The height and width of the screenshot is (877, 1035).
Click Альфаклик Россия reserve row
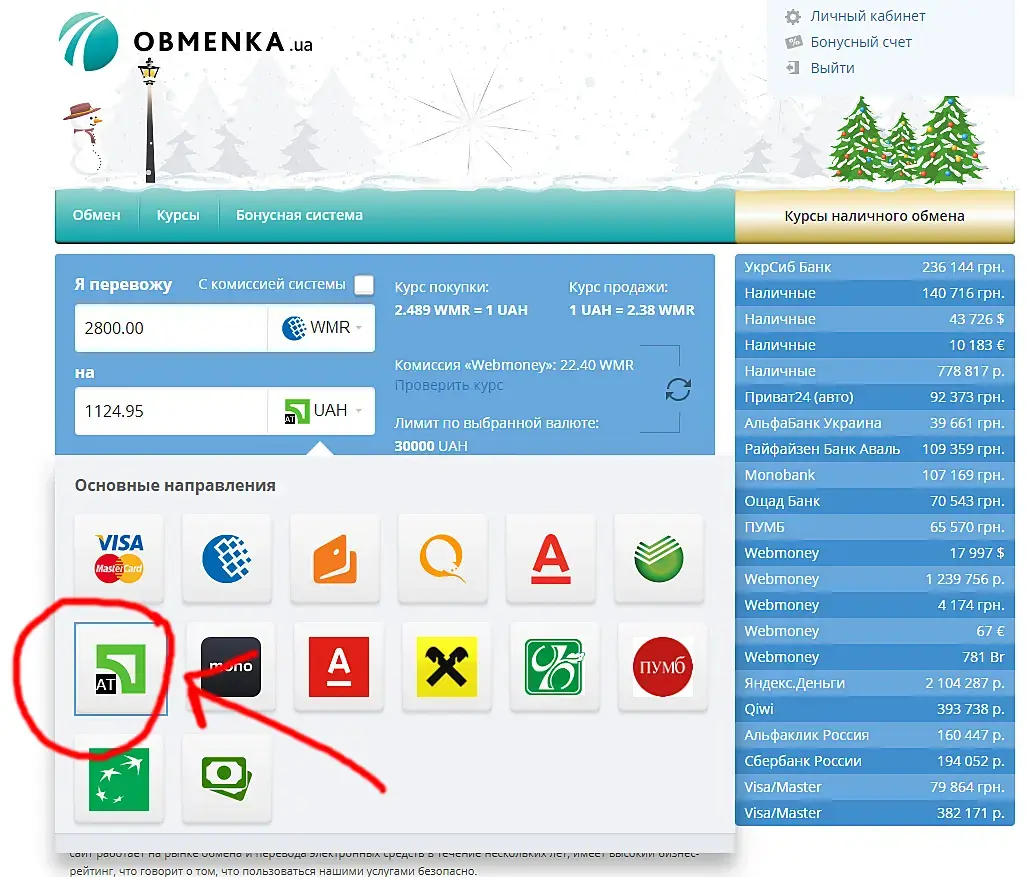875,735
